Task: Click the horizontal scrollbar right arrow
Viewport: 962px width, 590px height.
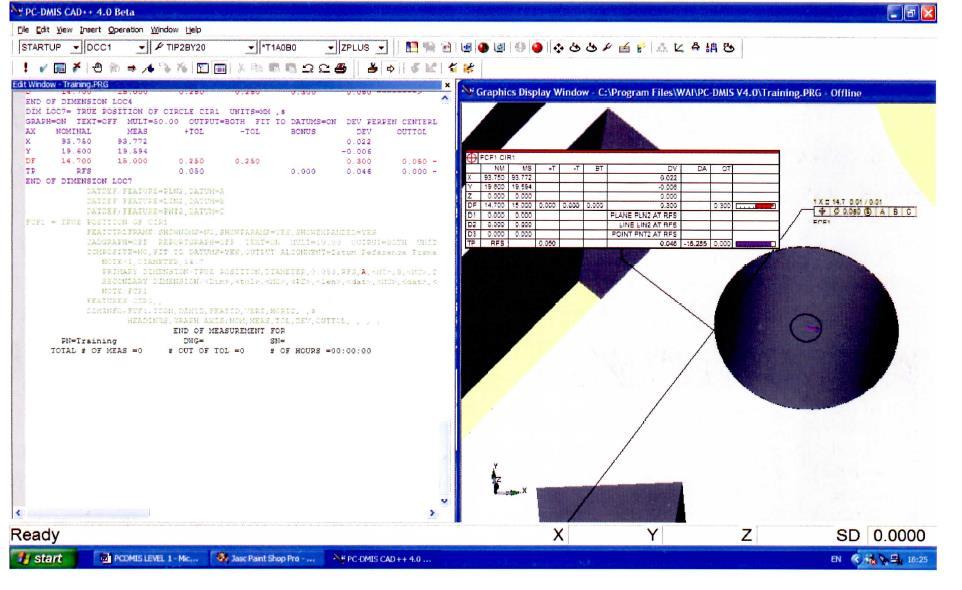Action: pyautogui.click(x=432, y=513)
